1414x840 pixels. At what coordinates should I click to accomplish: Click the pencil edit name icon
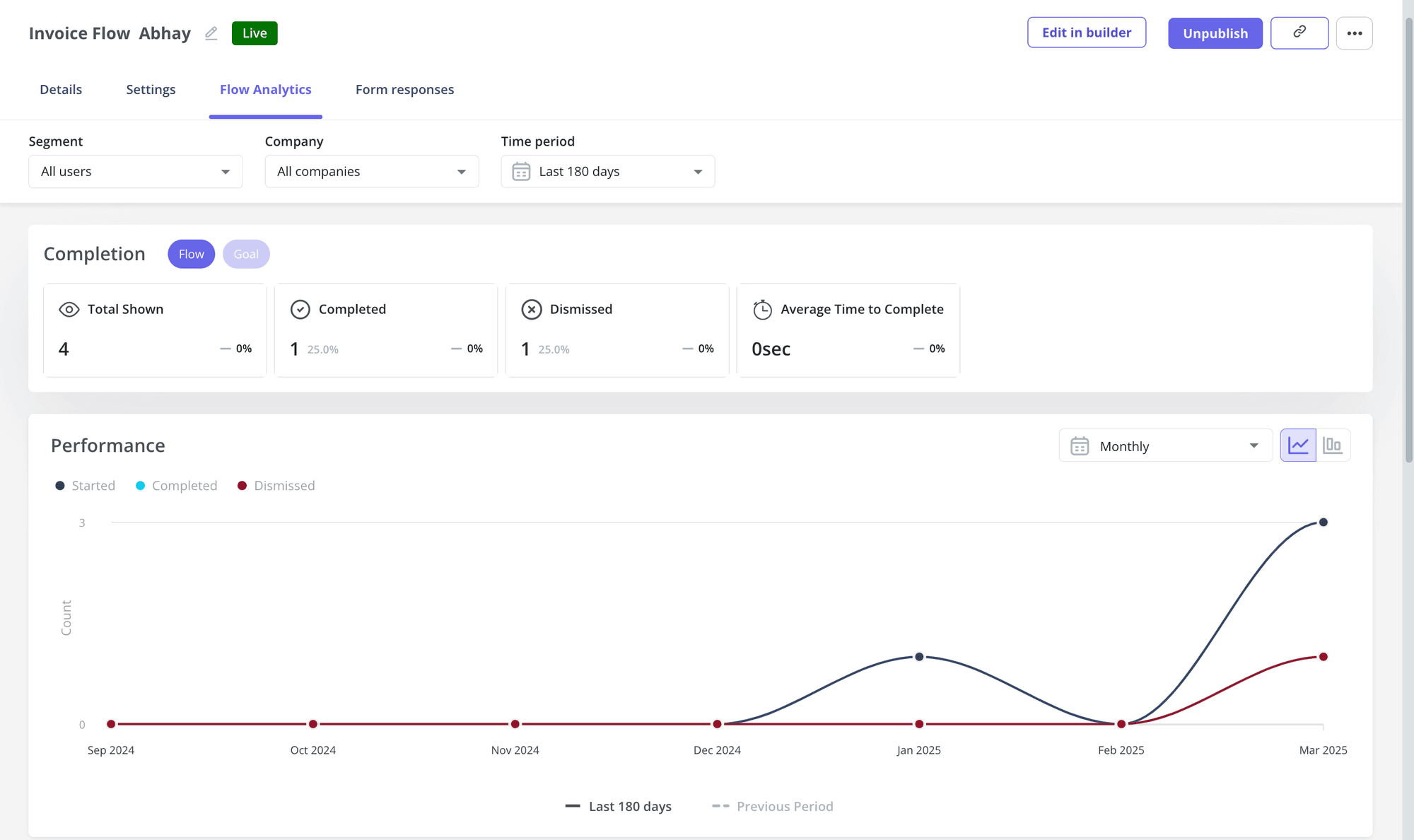point(211,33)
